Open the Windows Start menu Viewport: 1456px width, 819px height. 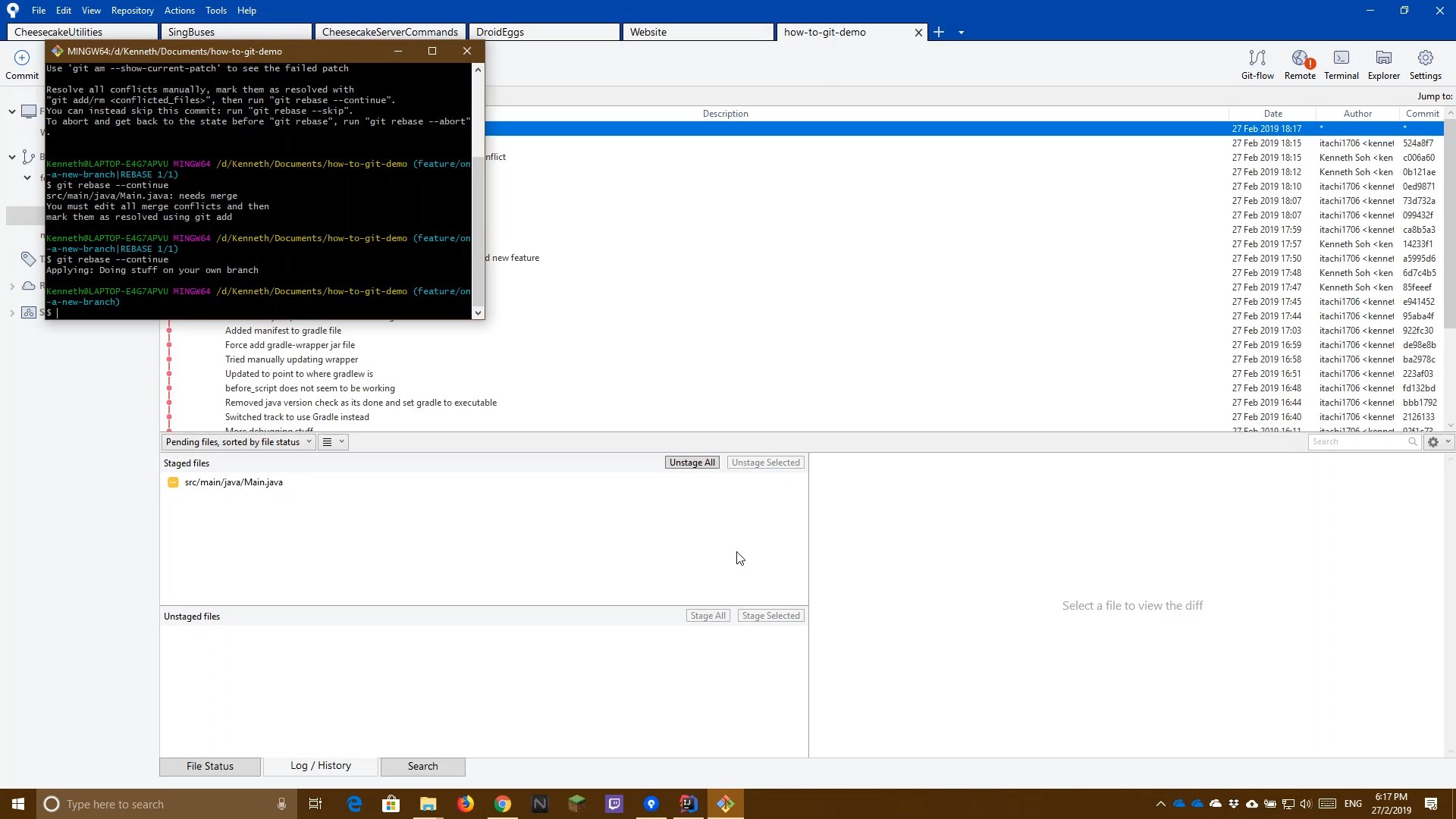(18, 804)
